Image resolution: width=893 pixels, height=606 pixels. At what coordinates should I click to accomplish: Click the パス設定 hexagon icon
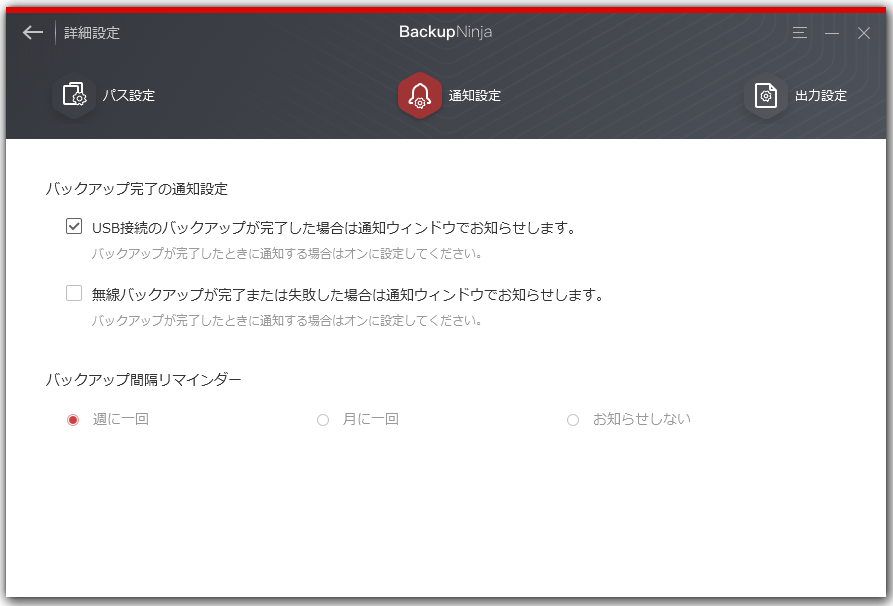[x=74, y=95]
